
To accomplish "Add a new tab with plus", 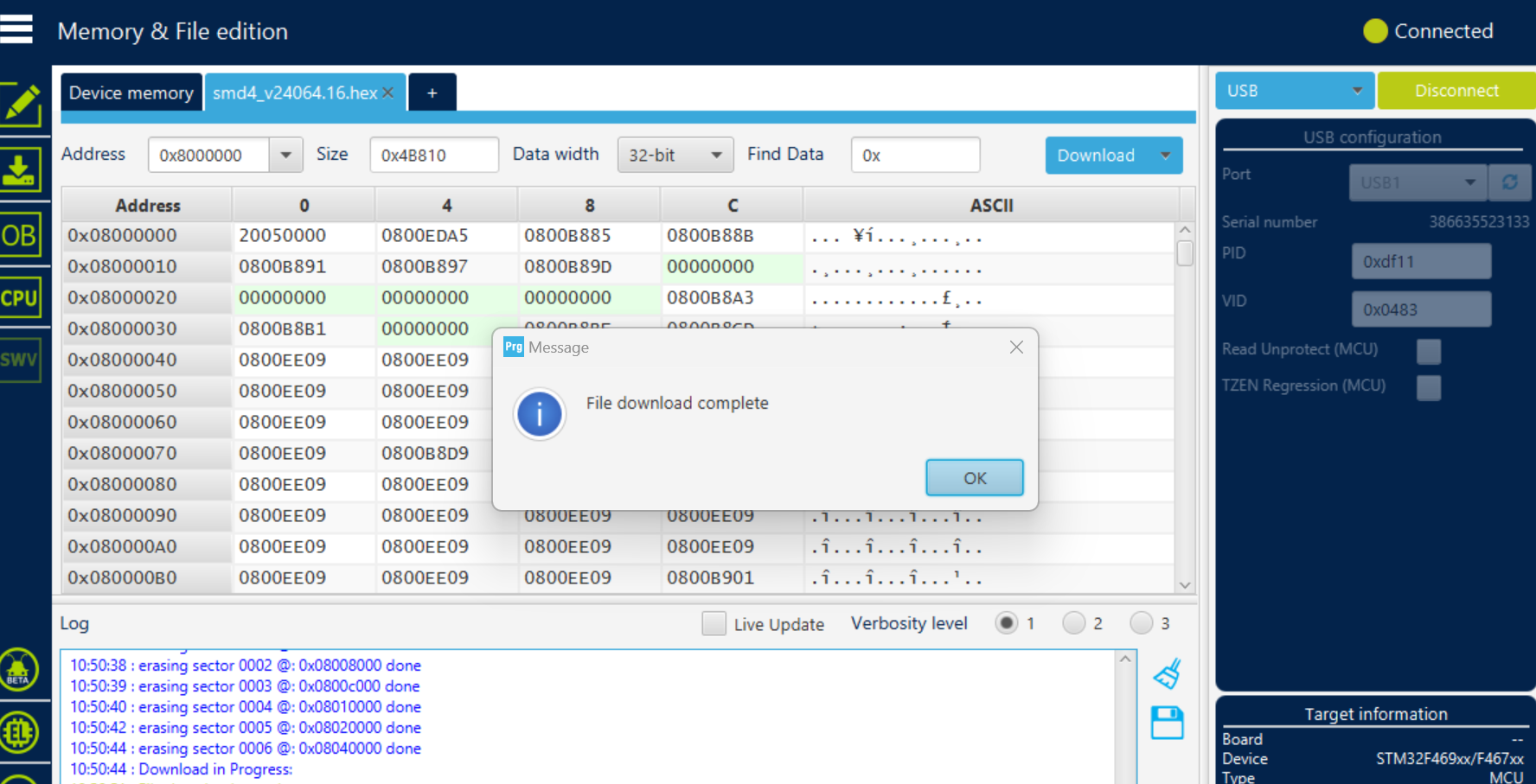I will pyautogui.click(x=432, y=92).
